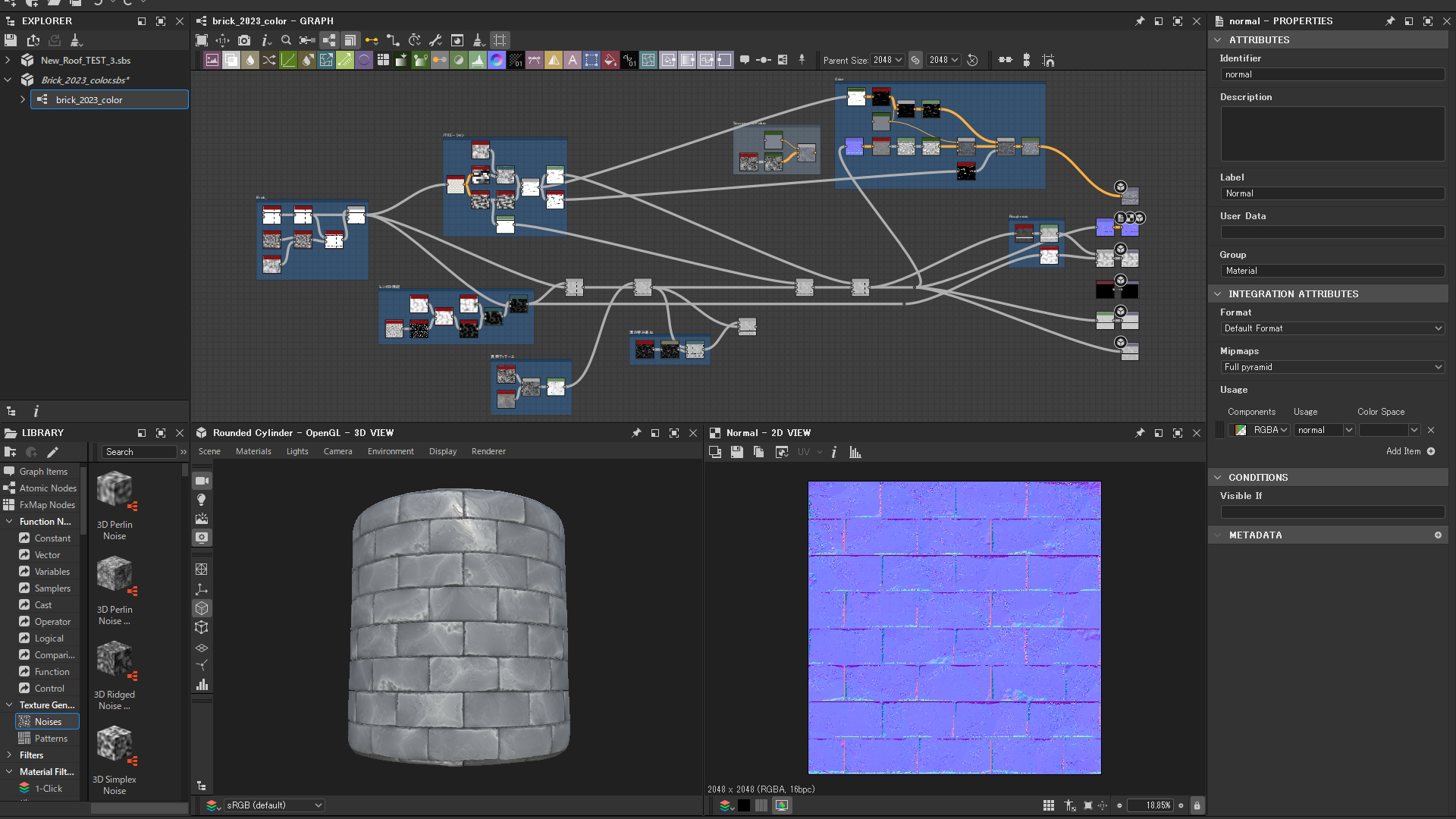1456x819 pixels.
Task: Add a Curve node from toolbar
Action: [x=288, y=60]
